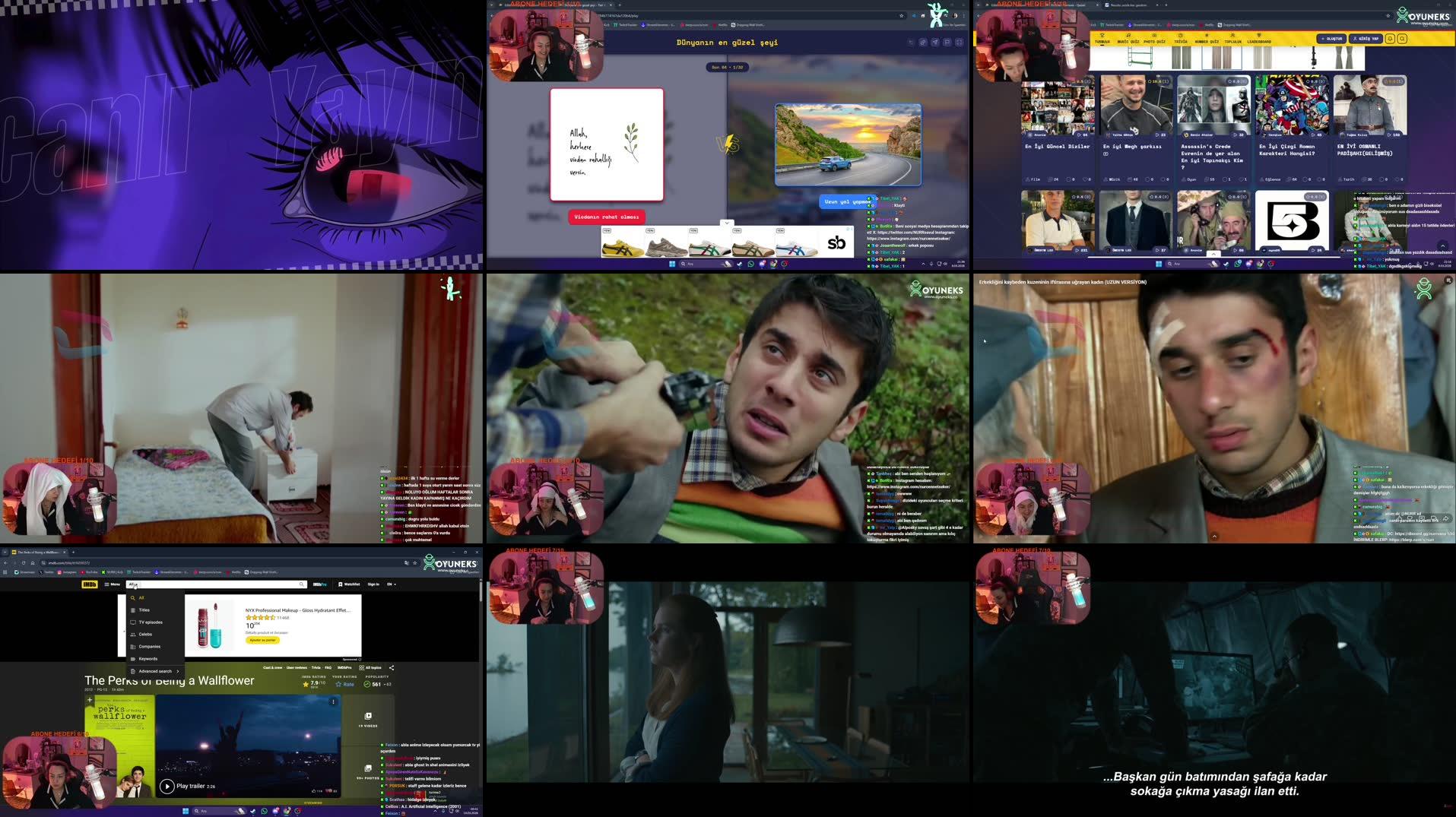The image size is (1456, 817).
Task: Open the notifications bell on Oyuneks
Action: click(x=1391, y=39)
